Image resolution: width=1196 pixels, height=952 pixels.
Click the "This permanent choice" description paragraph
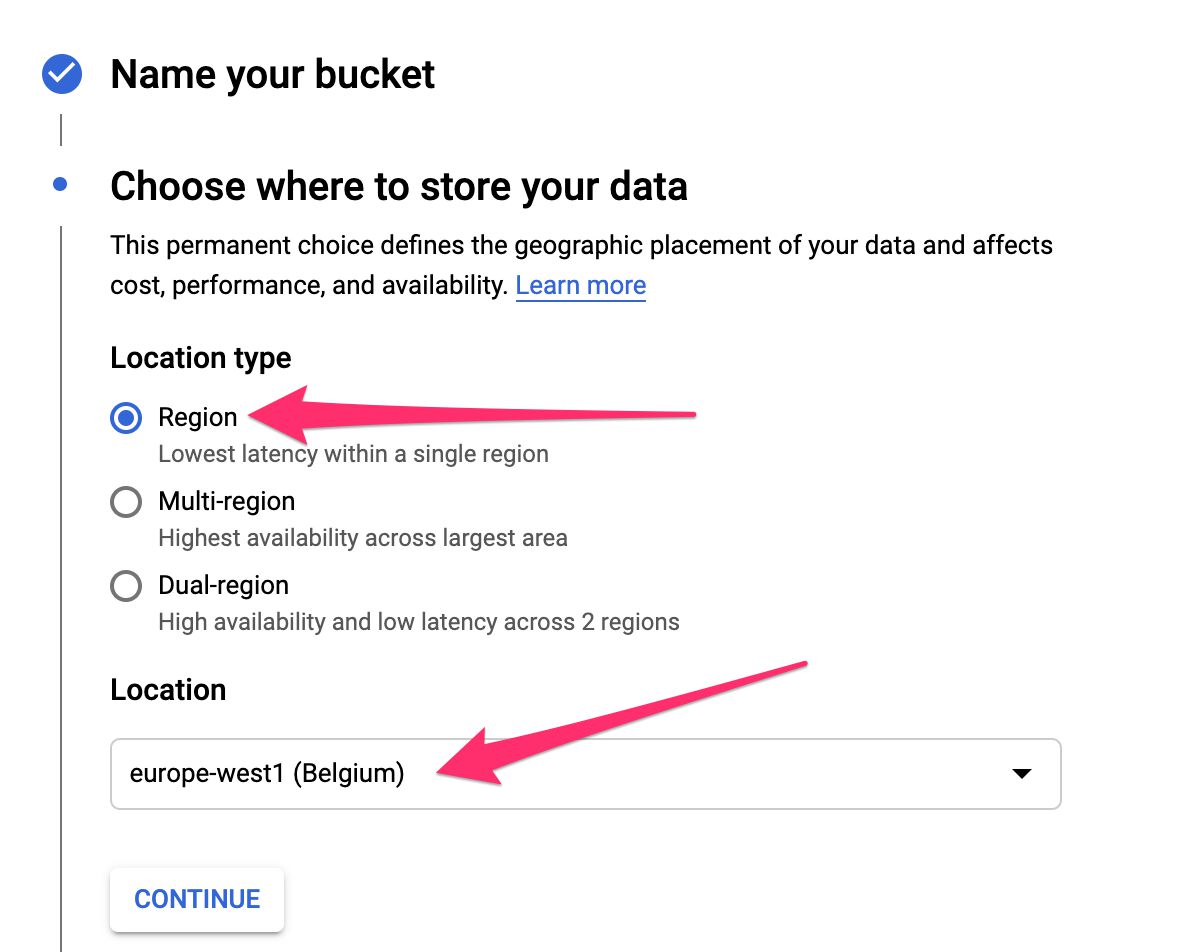pyautogui.click(x=581, y=265)
